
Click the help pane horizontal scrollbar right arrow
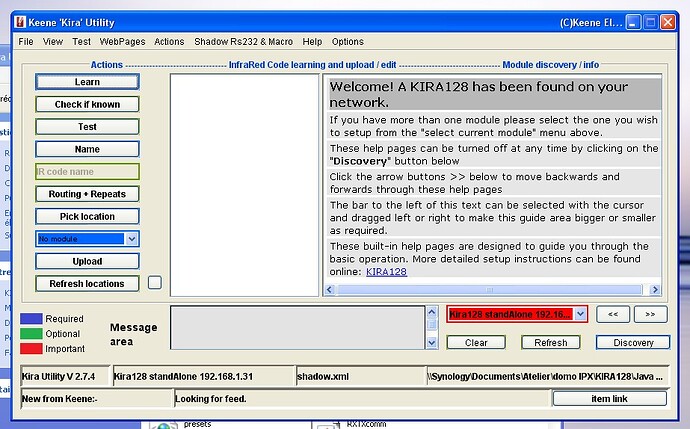tap(655, 290)
